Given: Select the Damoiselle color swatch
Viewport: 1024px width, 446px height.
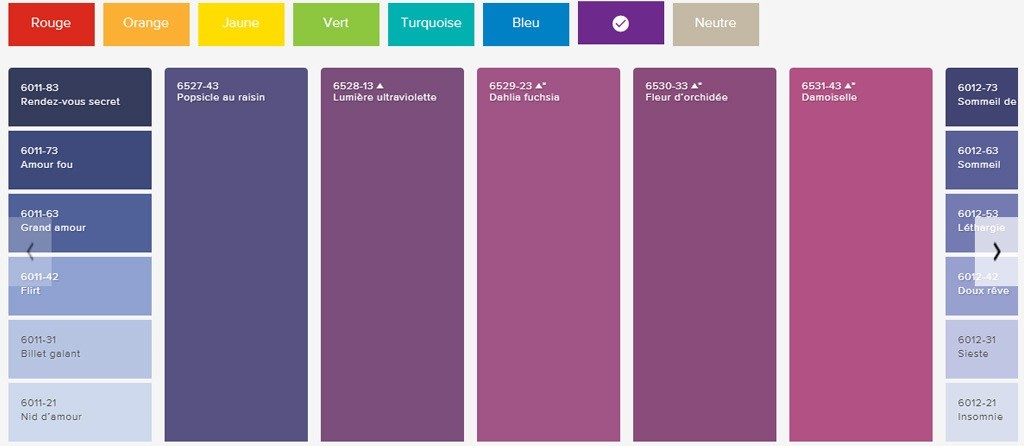Looking at the screenshot, I should pyautogui.click(x=861, y=255).
